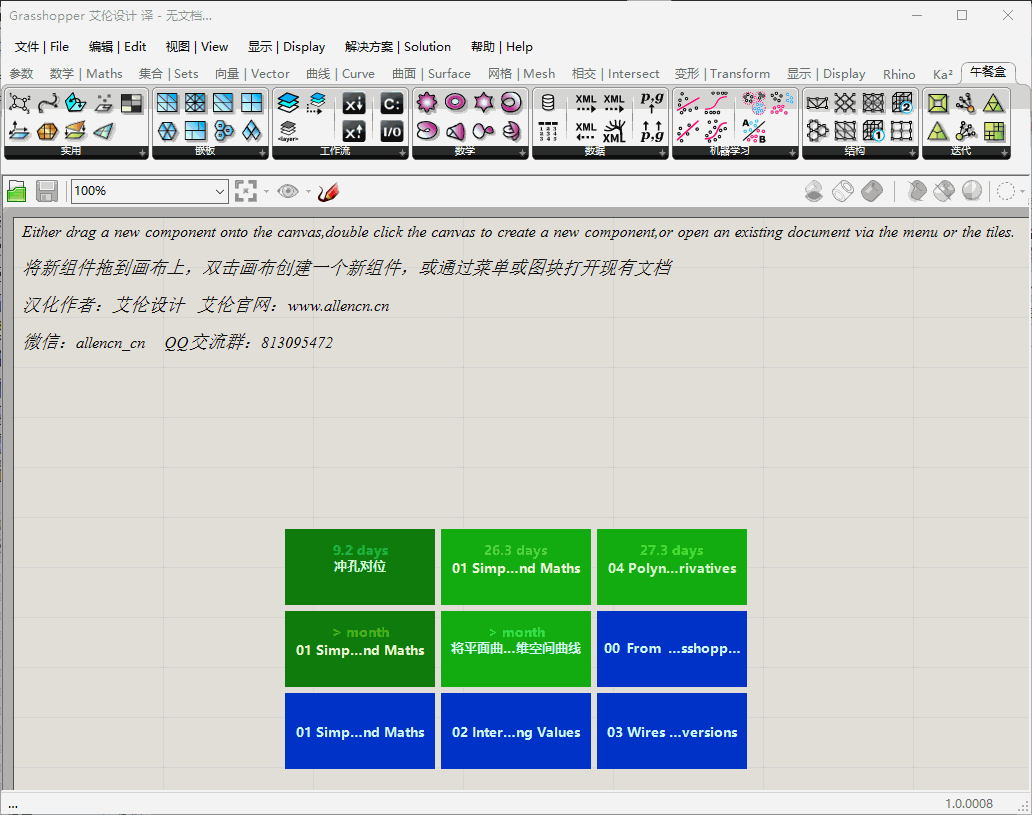This screenshot has width=1032, height=815.
Task: Click the green subdivided triangle icon in 迭代
Action: 994,103
